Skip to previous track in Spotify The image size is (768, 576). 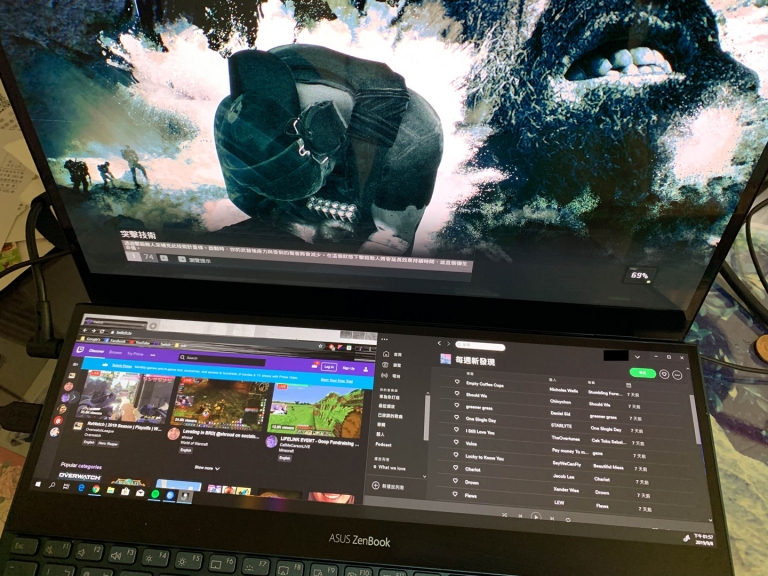(520, 516)
